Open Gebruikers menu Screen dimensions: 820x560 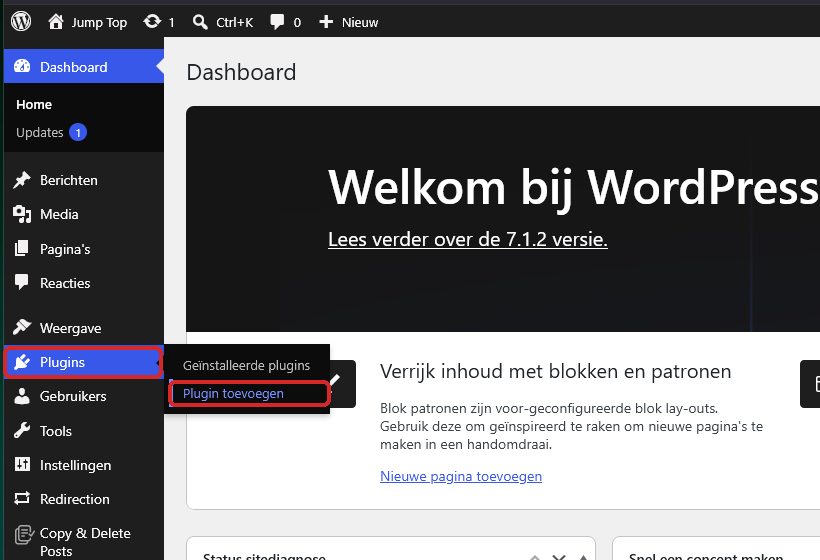84,396
